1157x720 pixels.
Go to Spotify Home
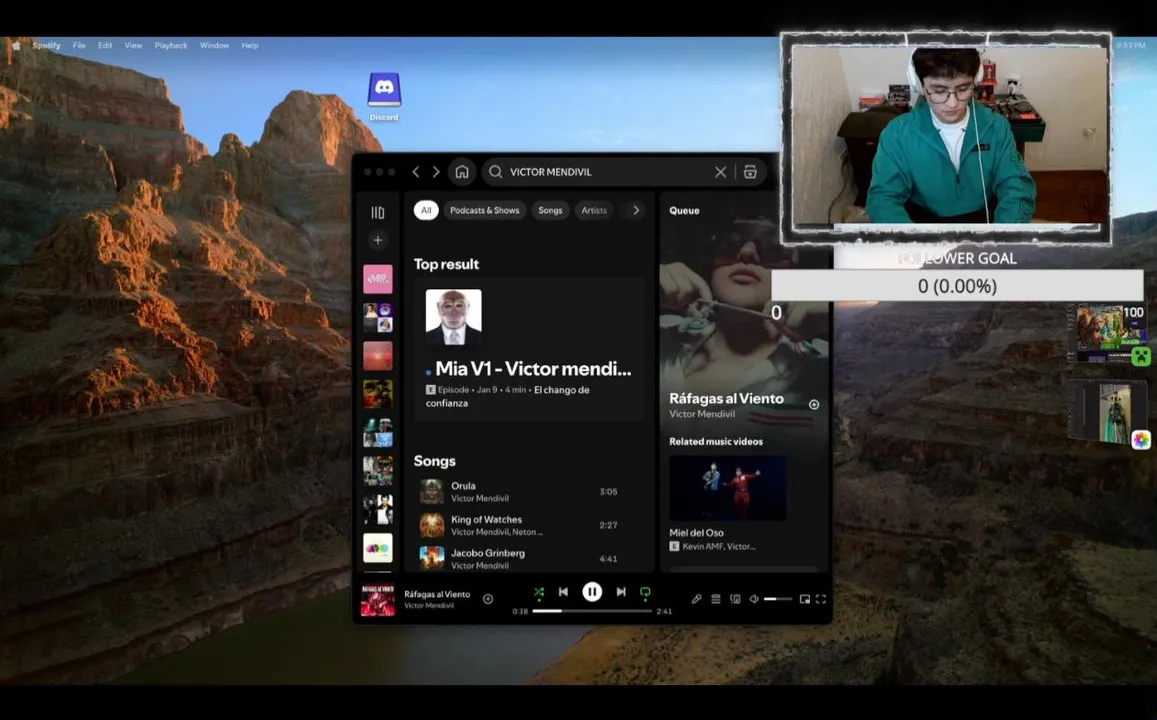click(462, 172)
